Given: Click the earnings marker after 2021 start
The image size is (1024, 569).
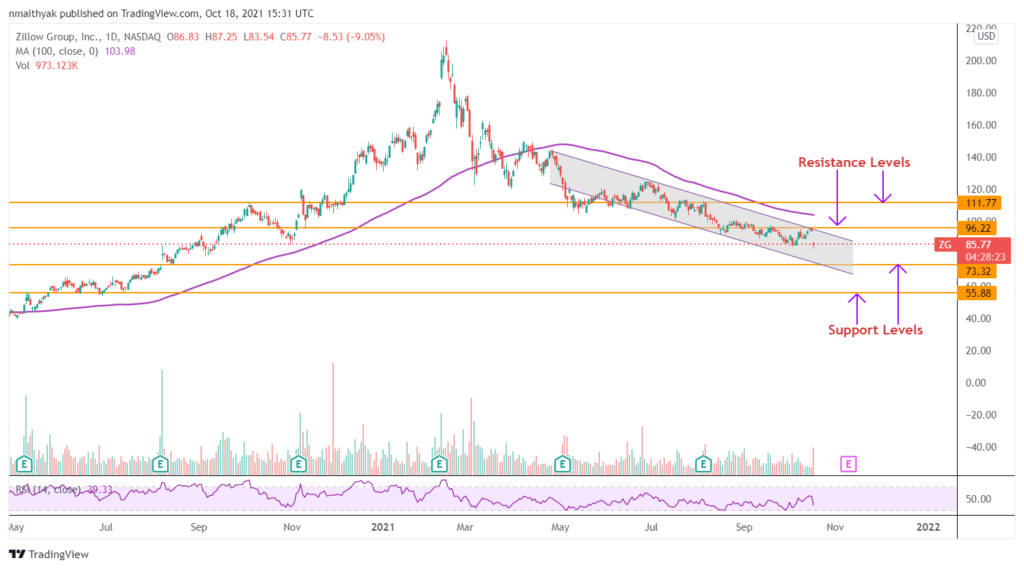Looking at the screenshot, I should pos(439,464).
